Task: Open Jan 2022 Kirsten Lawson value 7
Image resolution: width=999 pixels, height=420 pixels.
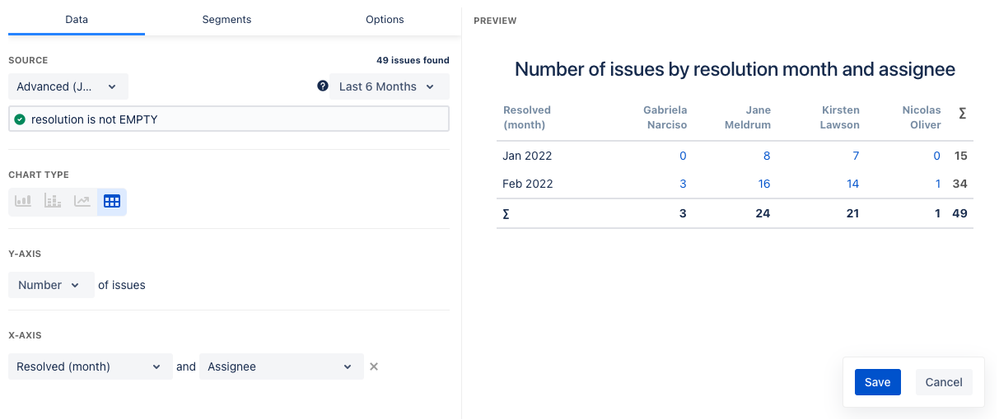Action: pyautogui.click(x=855, y=156)
